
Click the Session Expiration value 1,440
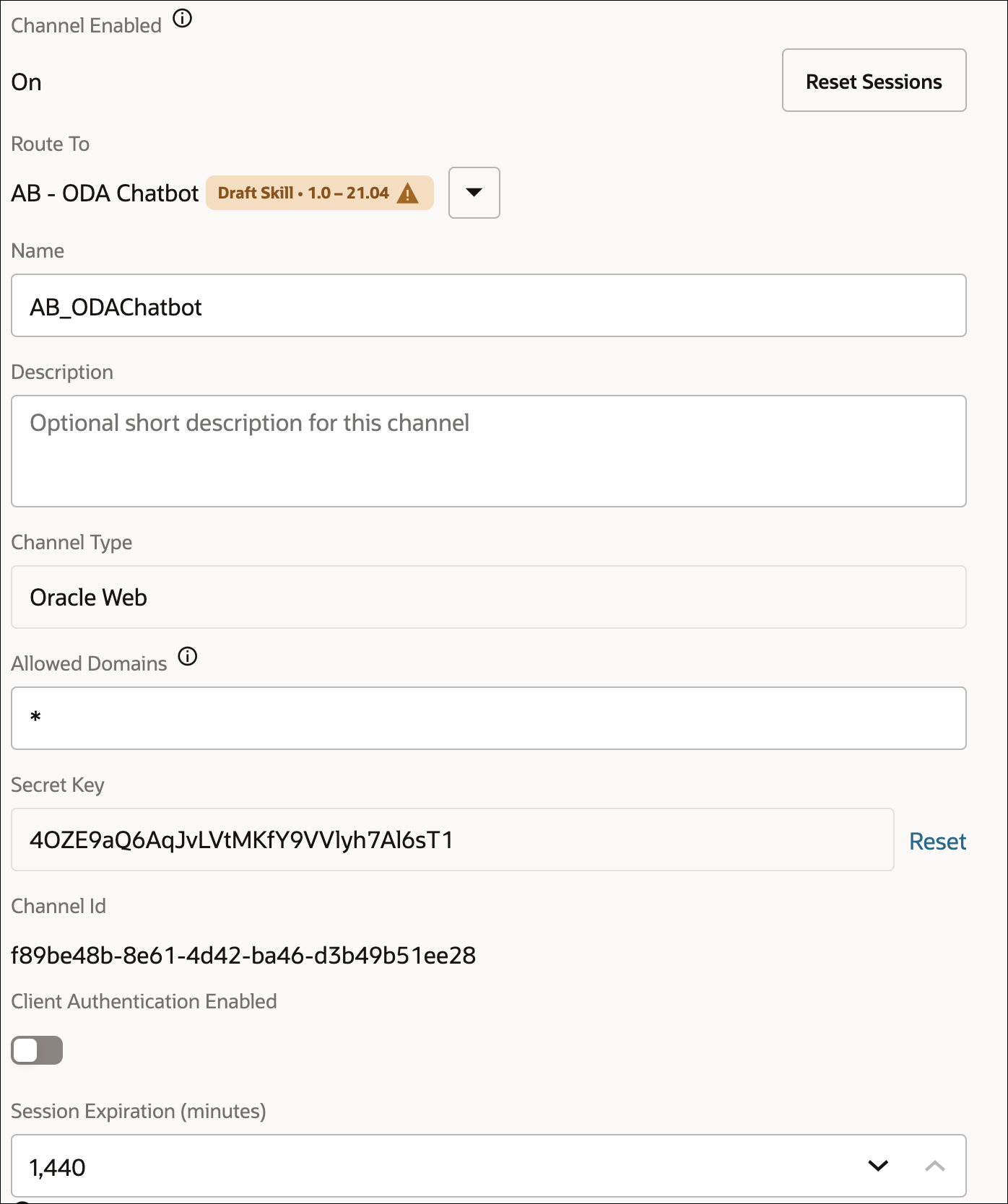[58, 1167]
